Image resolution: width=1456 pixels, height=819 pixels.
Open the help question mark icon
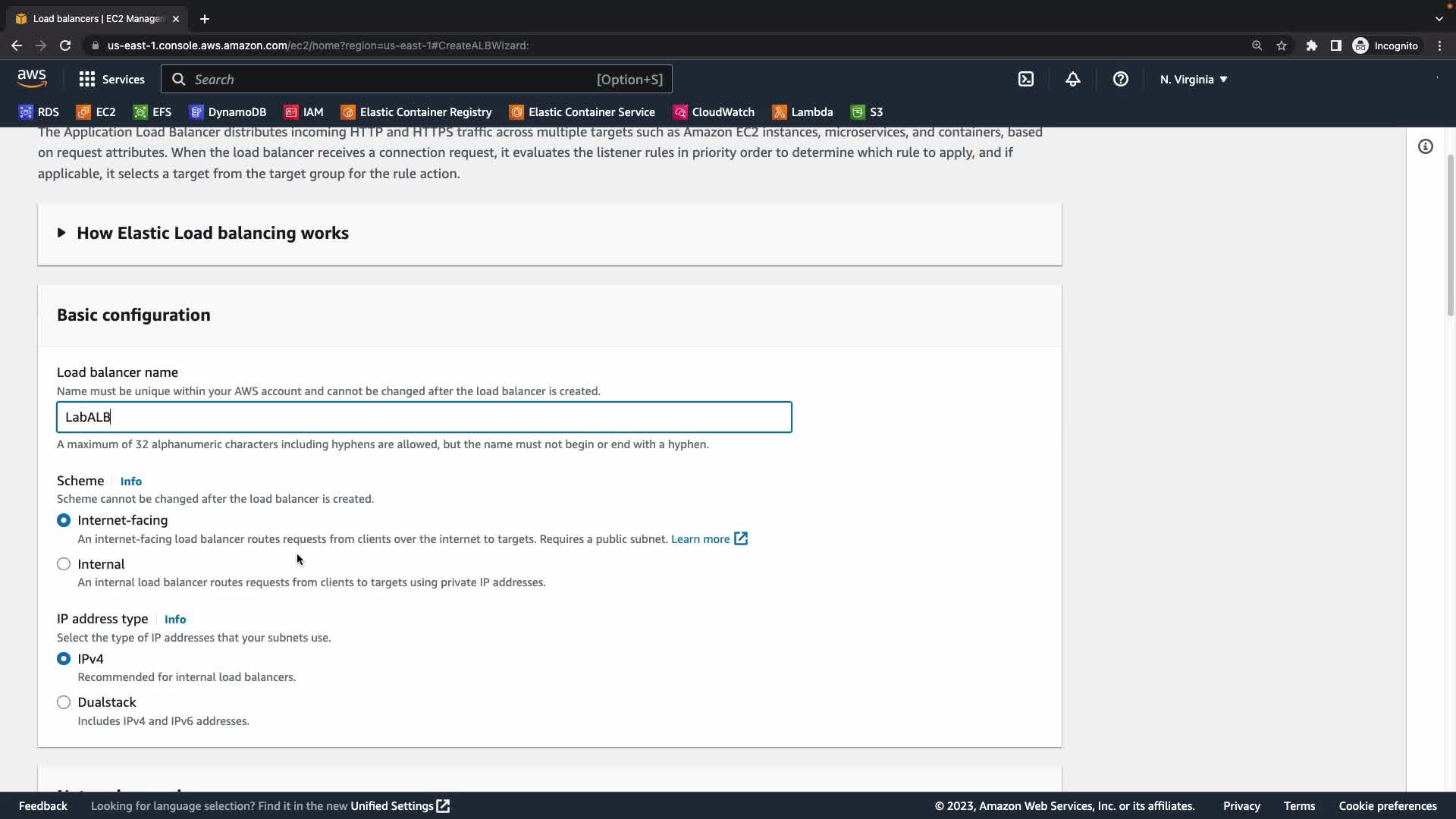pyautogui.click(x=1120, y=79)
